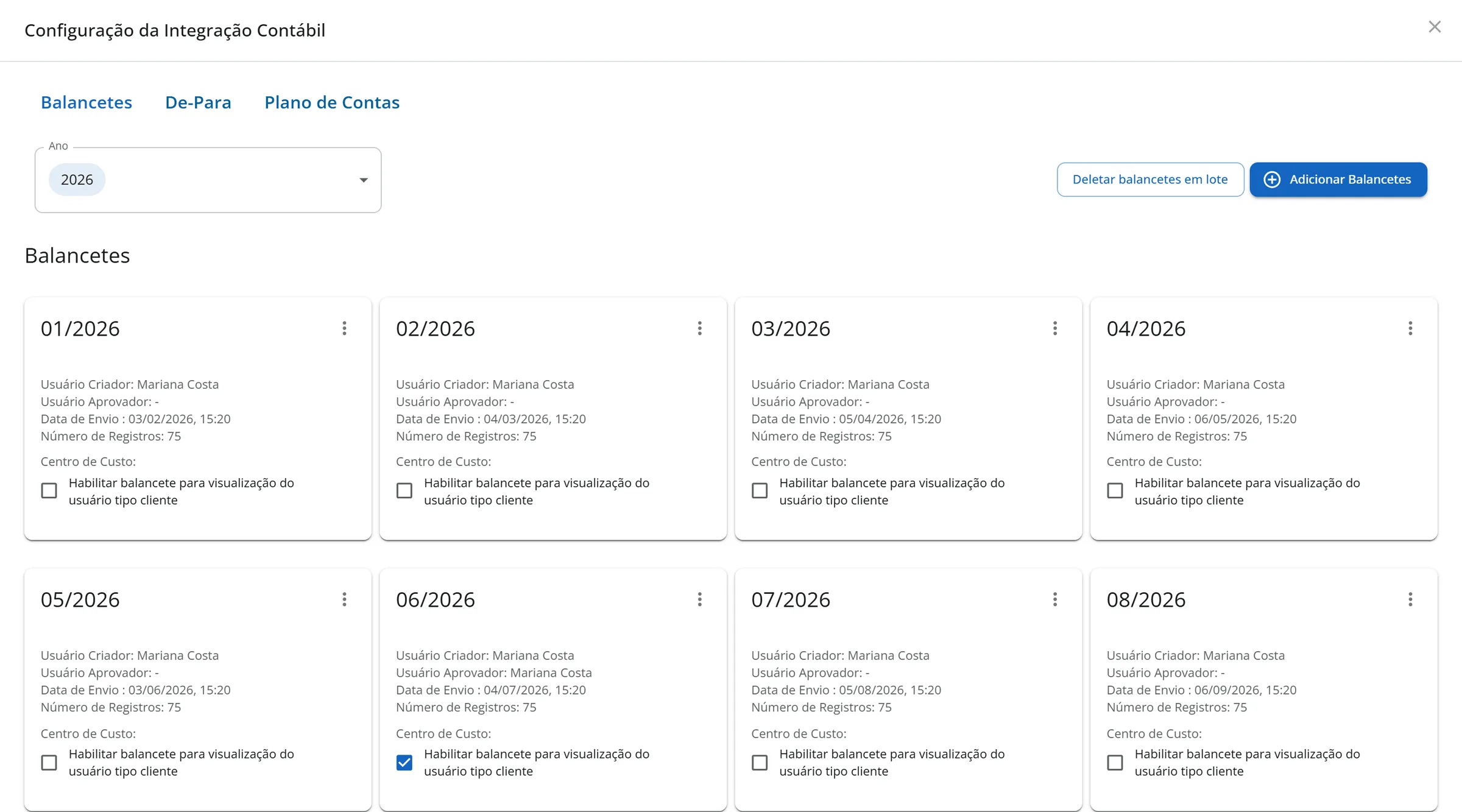The width and height of the screenshot is (1462, 812).
Task: Open options menu for 02/2026 balancete
Action: pos(699,328)
